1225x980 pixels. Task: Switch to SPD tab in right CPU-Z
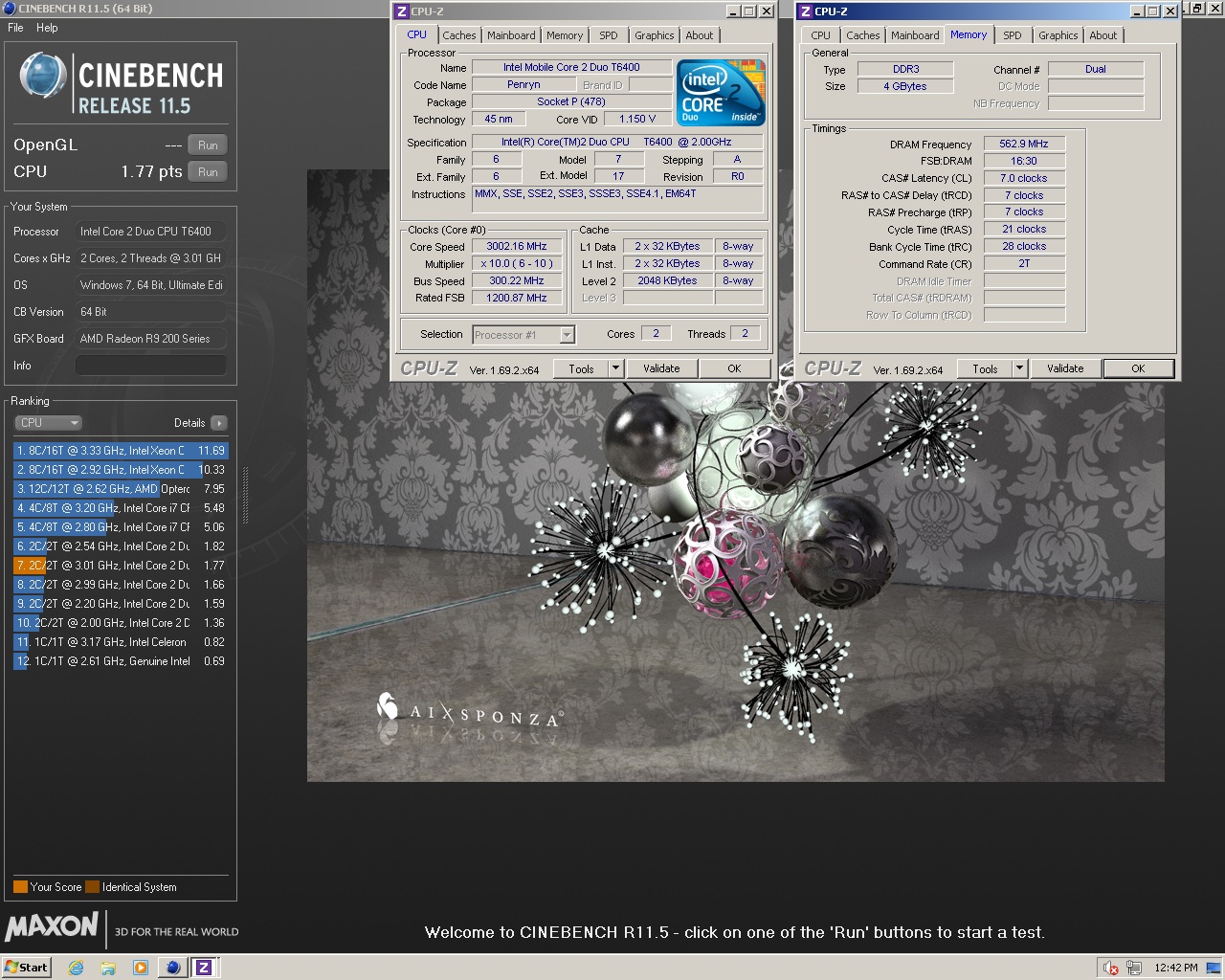click(1013, 35)
